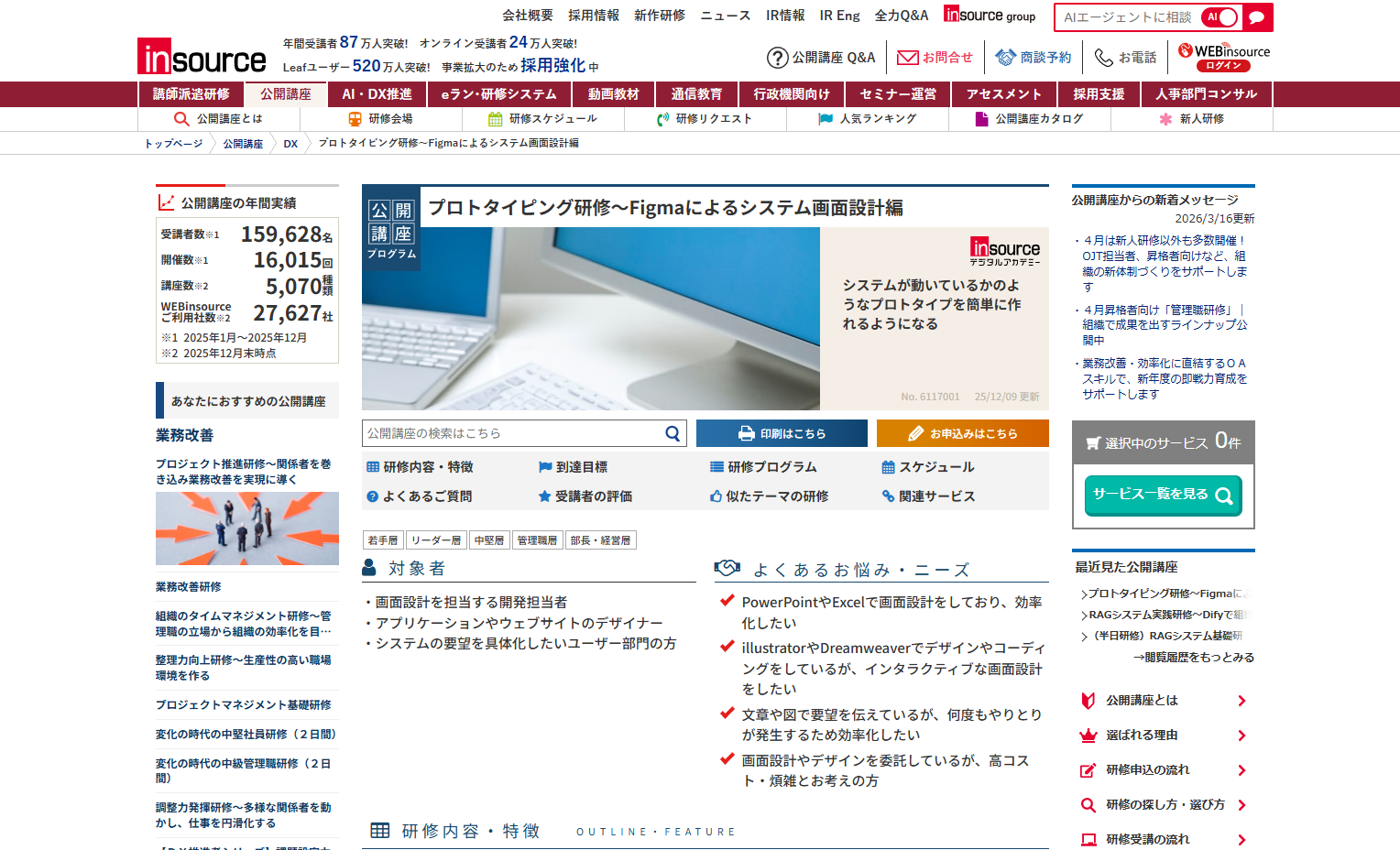The image size is (1400, 850).
Task: Toggle the AI agent switch
Action: coord(1220,17)
